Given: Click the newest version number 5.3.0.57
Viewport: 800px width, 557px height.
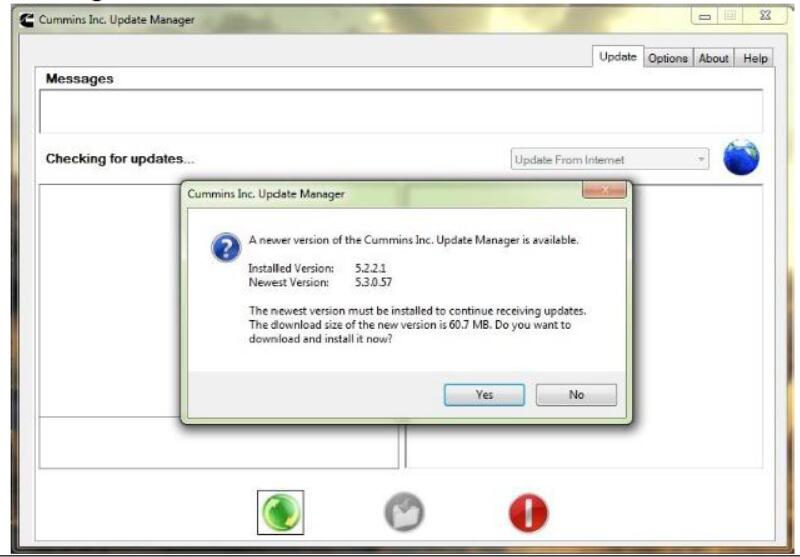Looking at the screenshot, I should click(x=373, y=282).
